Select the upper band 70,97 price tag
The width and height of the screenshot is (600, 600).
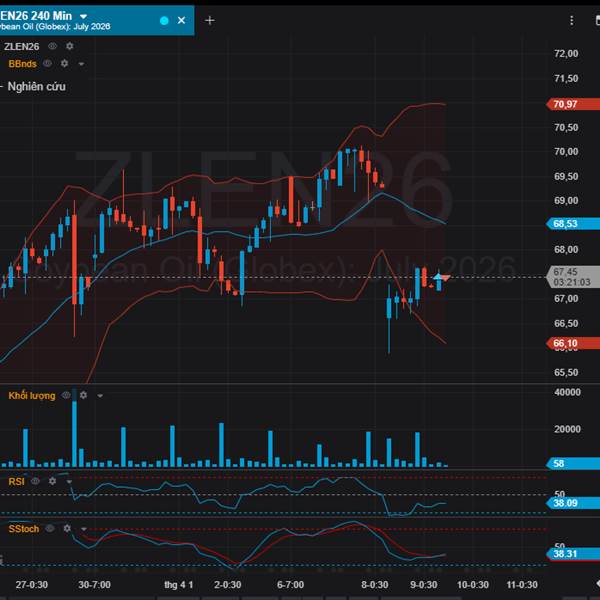point(573,104)
